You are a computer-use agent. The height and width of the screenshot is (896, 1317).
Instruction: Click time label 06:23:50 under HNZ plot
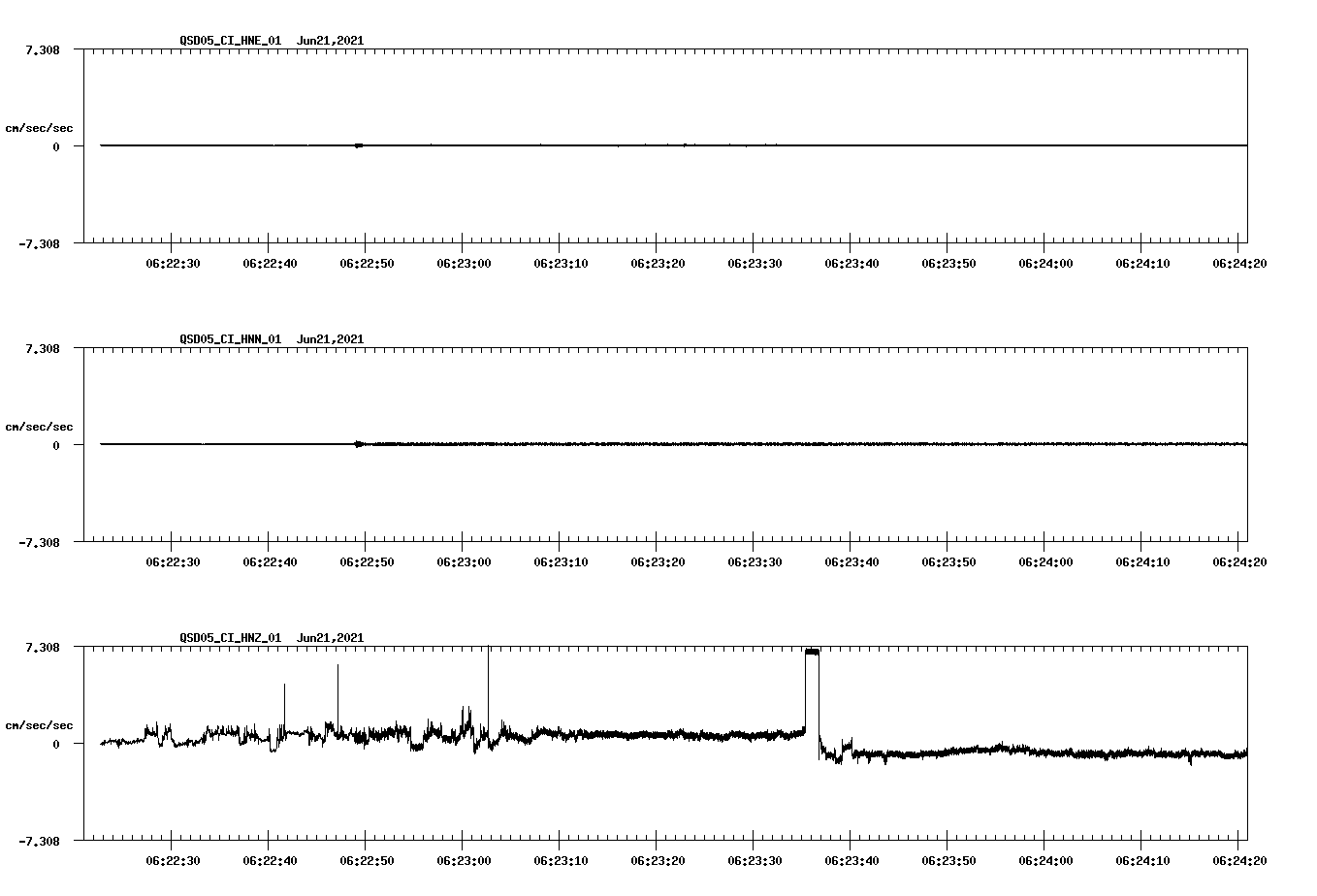coord(948,860)
